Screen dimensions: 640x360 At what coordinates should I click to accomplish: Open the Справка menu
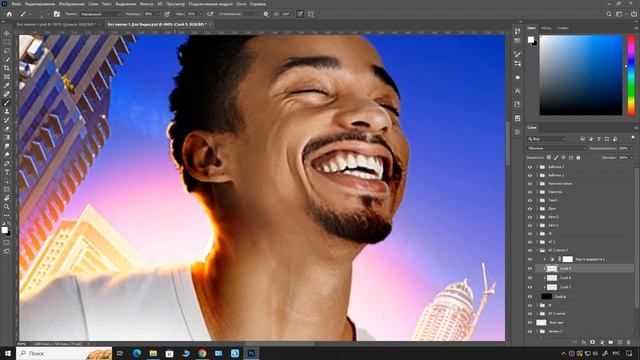(x=258, y=4)
